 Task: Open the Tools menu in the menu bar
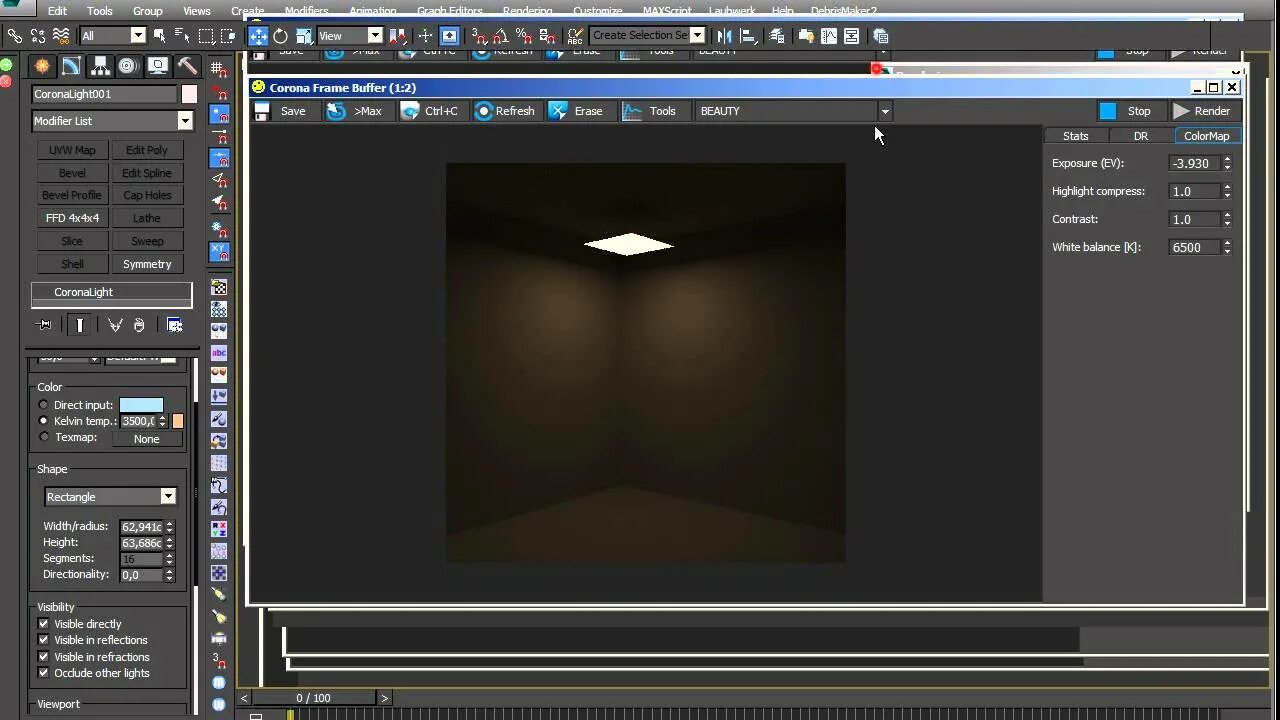pyautogui.click(x=100, y=11)
